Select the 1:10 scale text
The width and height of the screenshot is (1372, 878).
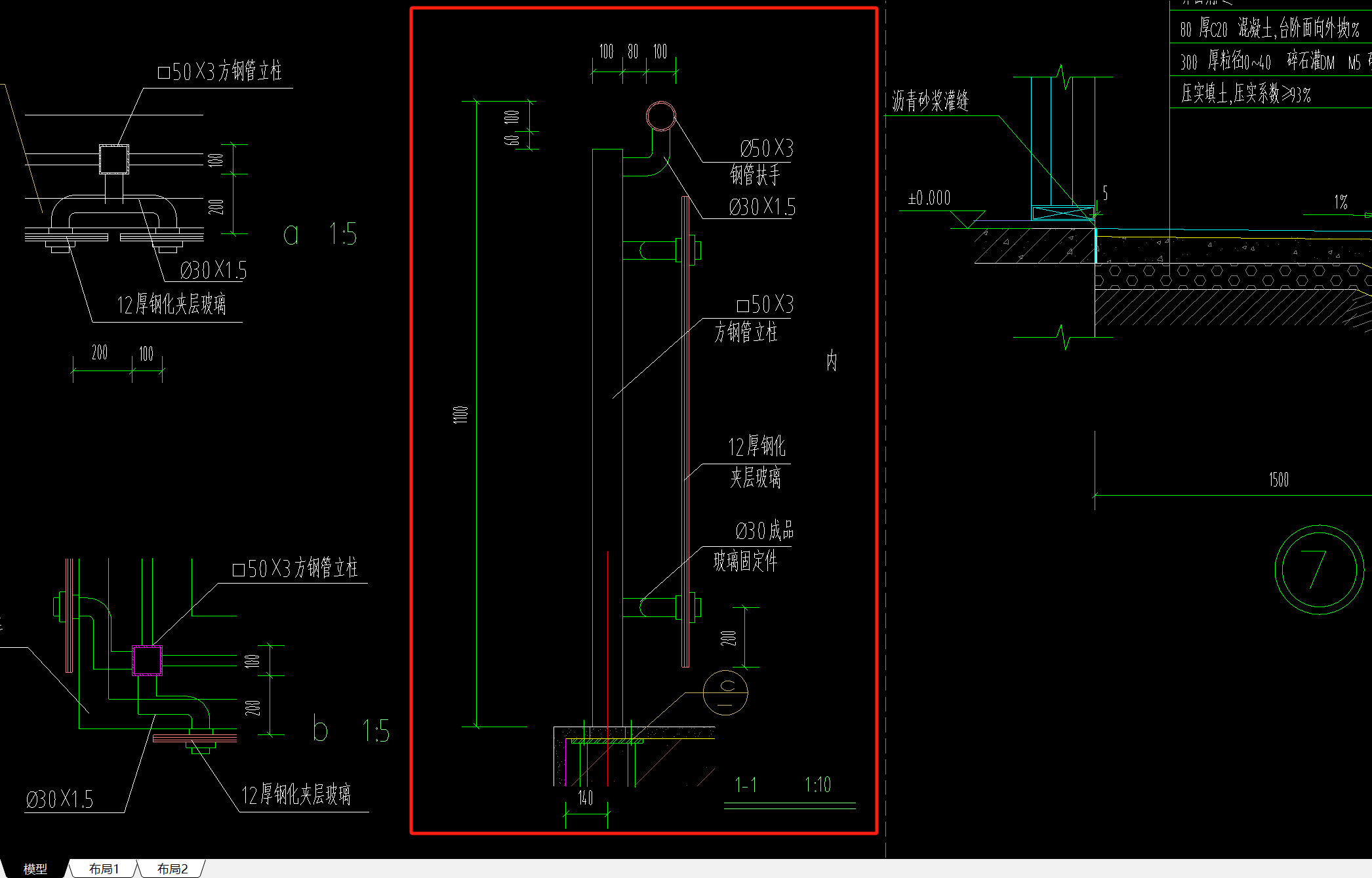(818, 785)
